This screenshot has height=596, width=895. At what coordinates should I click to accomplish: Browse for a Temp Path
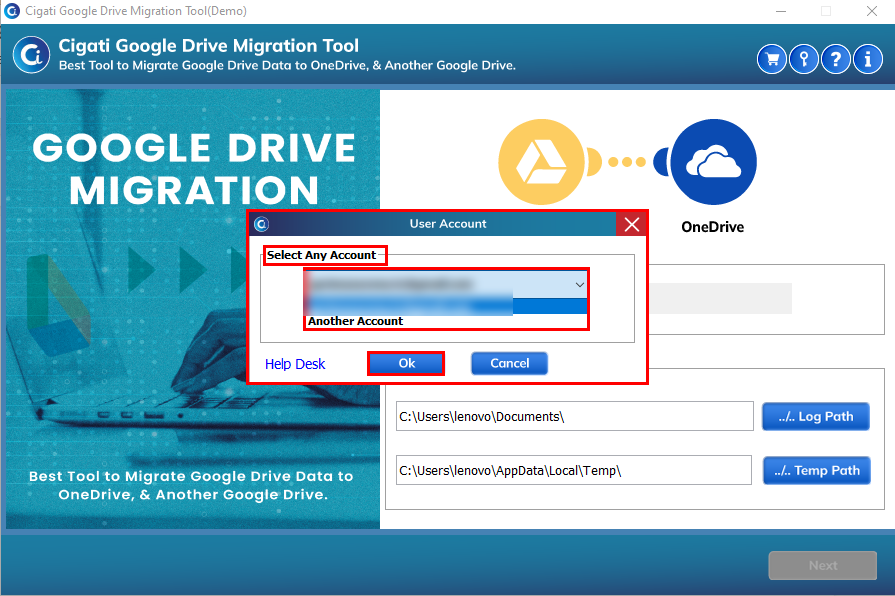pos(817,470)
